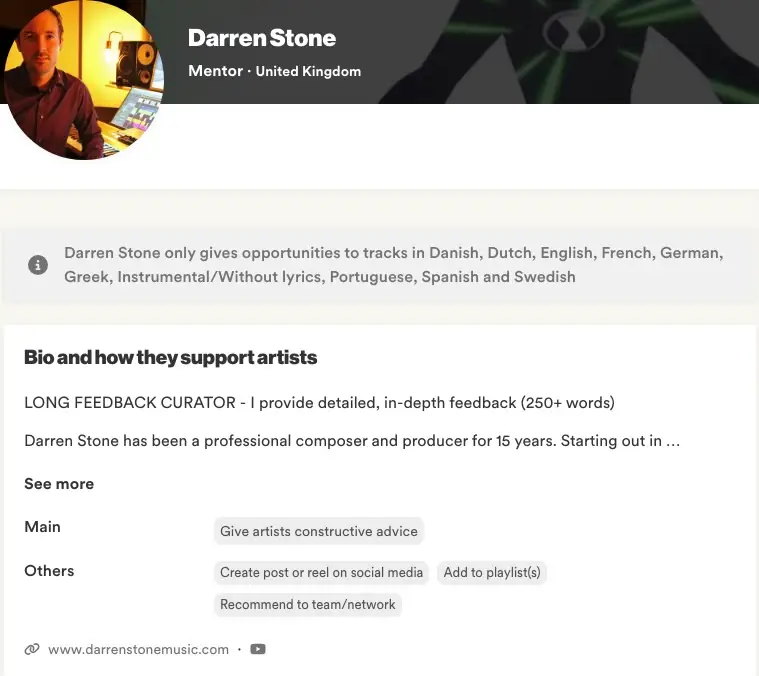The image size is (759, 676).
Task: Click the truncated bio paragraph text
Action: tap(352, 440)
